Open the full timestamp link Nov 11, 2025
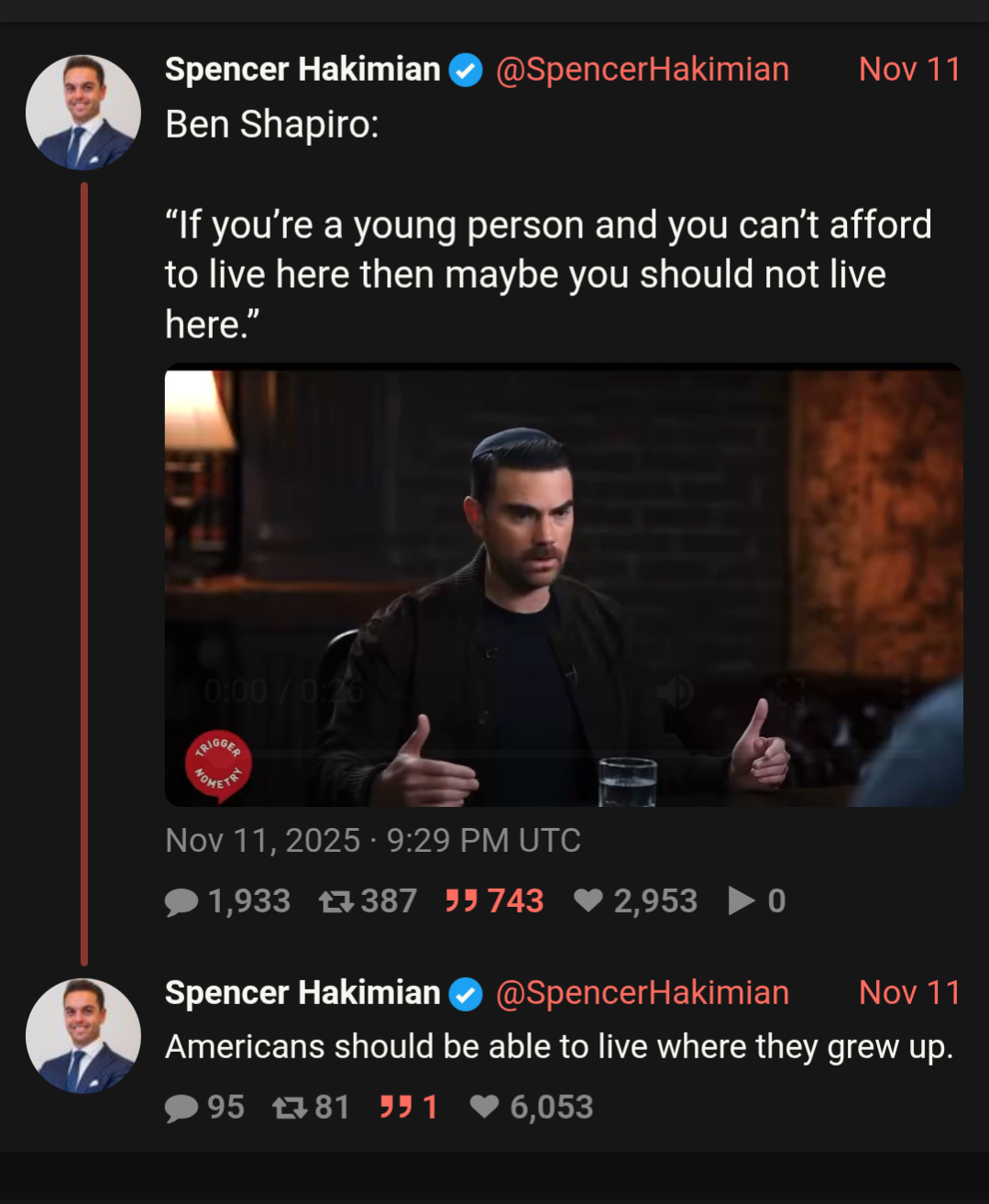This screenshot has height=1204, width=989. point(372,841)
